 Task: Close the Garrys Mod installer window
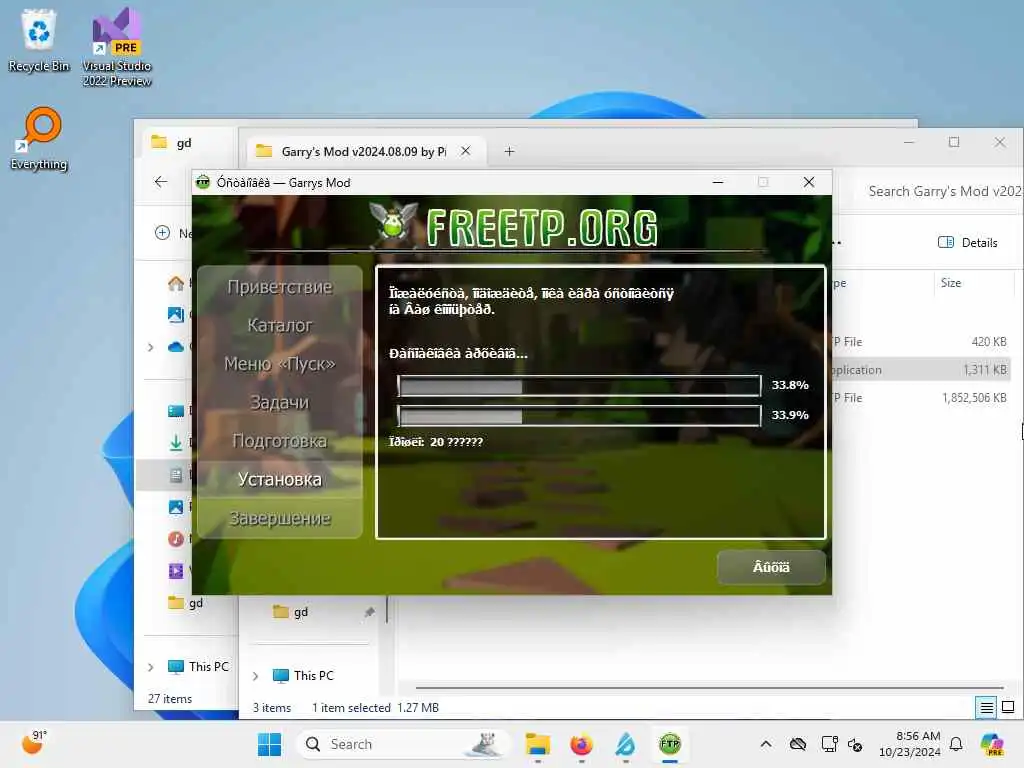pos(808,182)
